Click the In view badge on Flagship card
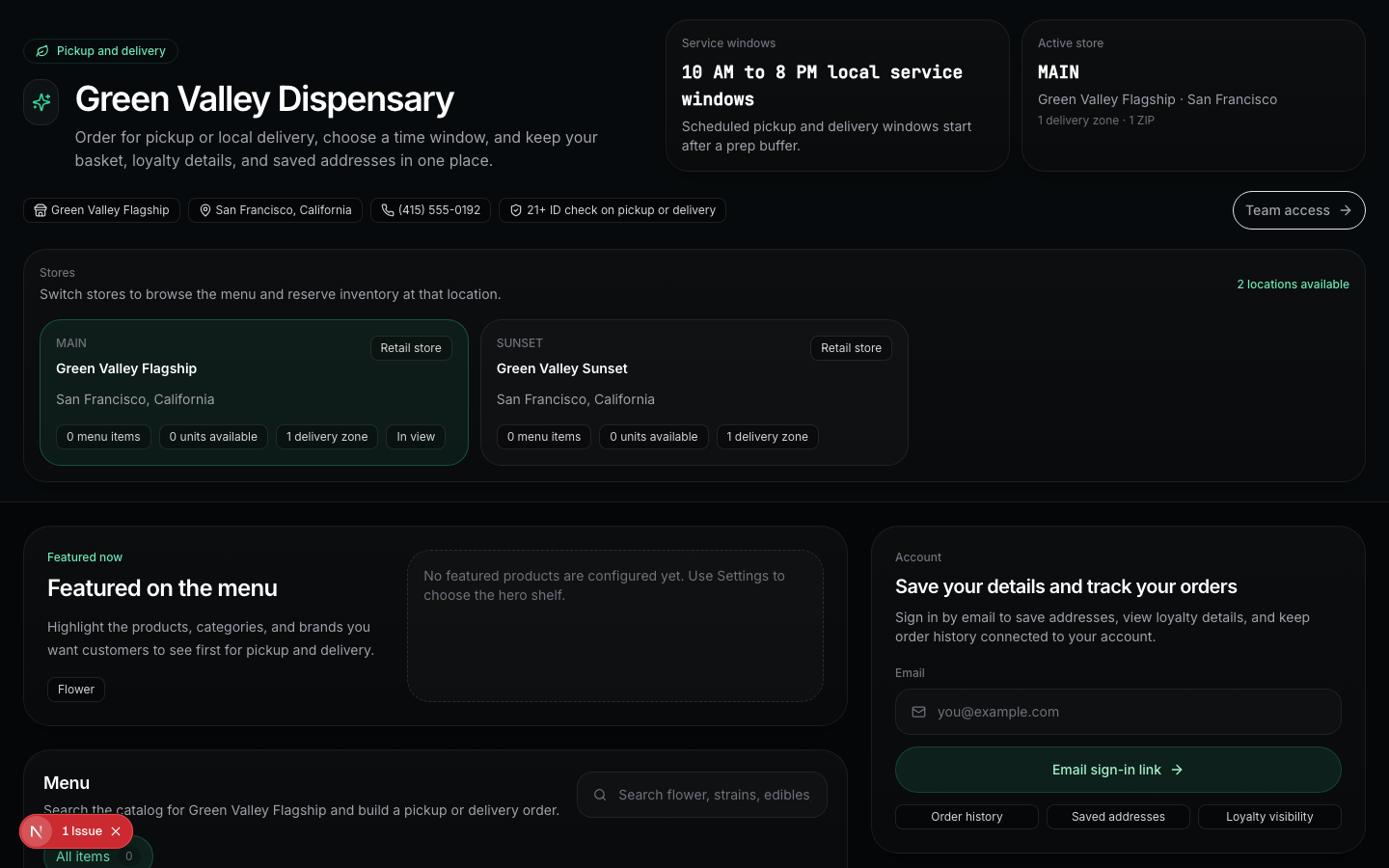Screen dimensions: 1389x868 coord(416,437)
